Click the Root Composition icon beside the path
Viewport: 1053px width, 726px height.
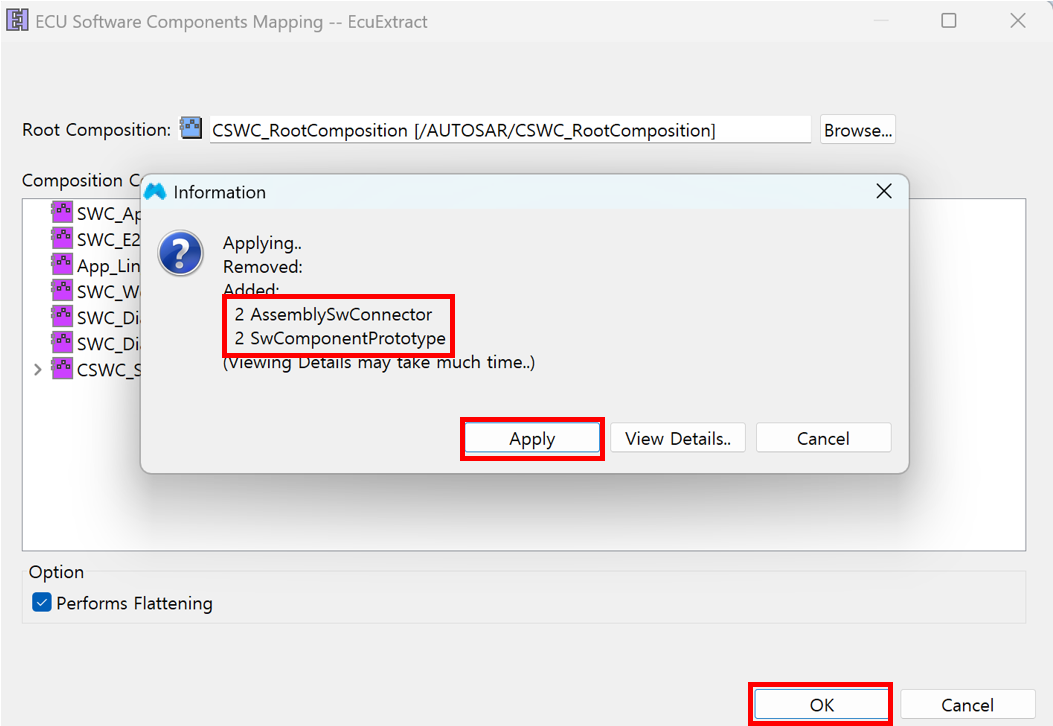pos(190,129)
